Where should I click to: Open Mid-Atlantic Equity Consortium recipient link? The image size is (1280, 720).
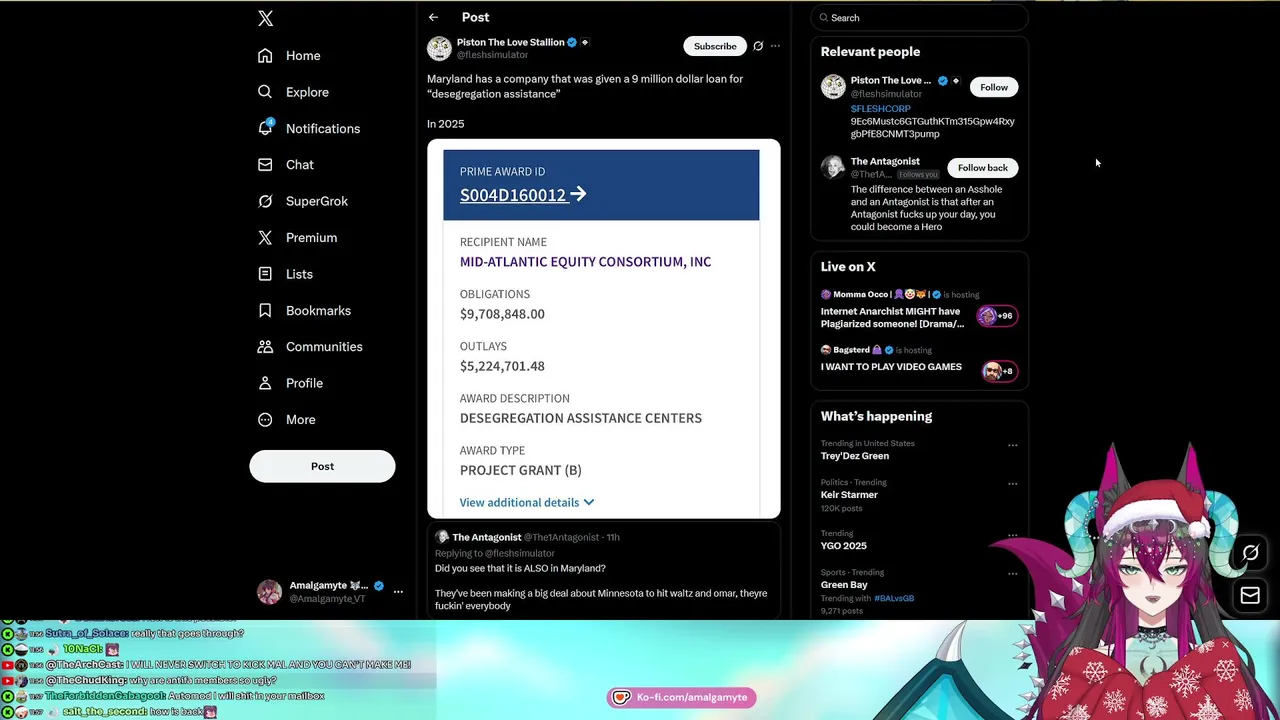pyautogui.click(x=585, y=262)
